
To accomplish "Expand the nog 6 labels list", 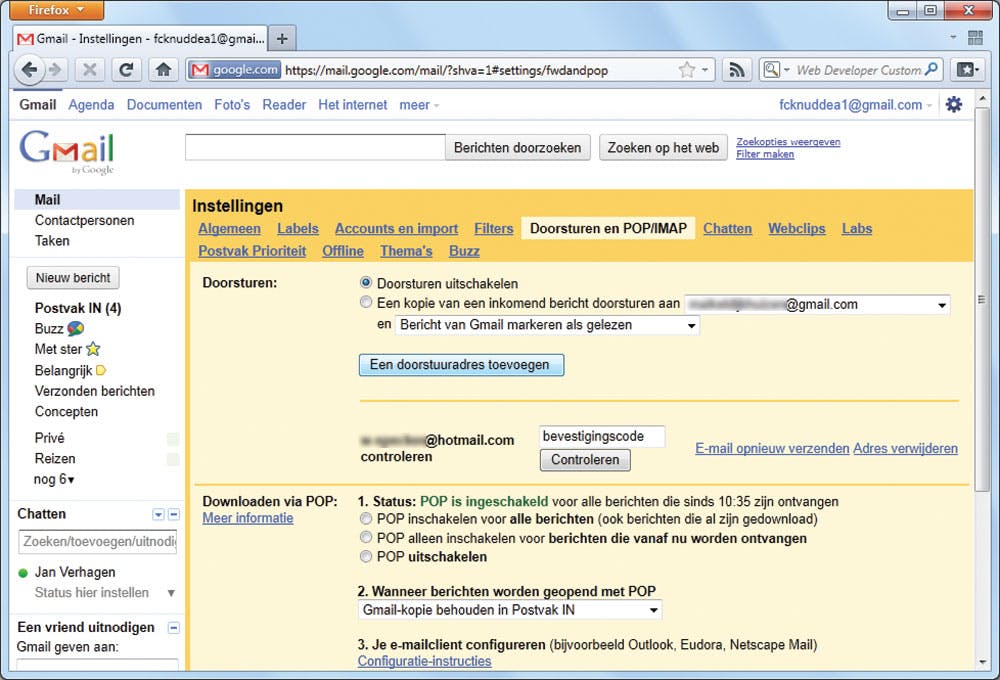I will click(55, 479).
